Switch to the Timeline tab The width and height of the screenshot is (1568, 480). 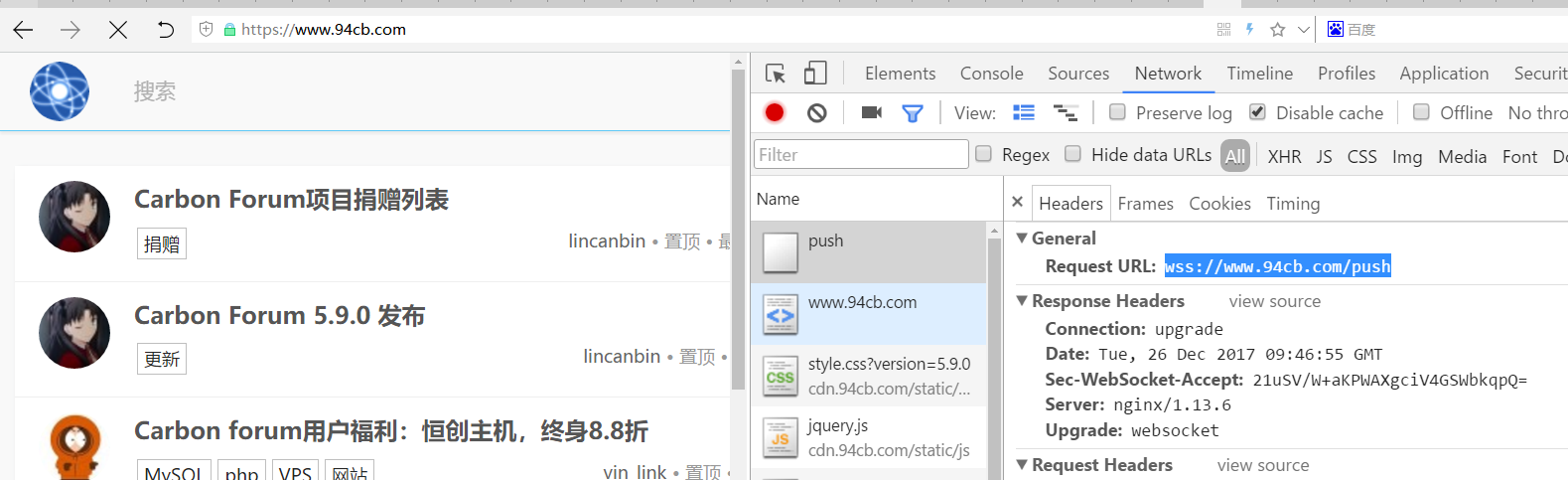coord(1259,74)
